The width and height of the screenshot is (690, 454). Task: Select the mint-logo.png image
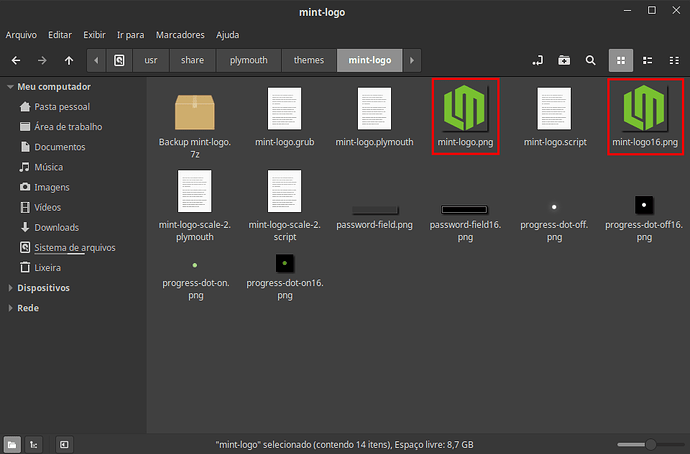click(465, 109)
